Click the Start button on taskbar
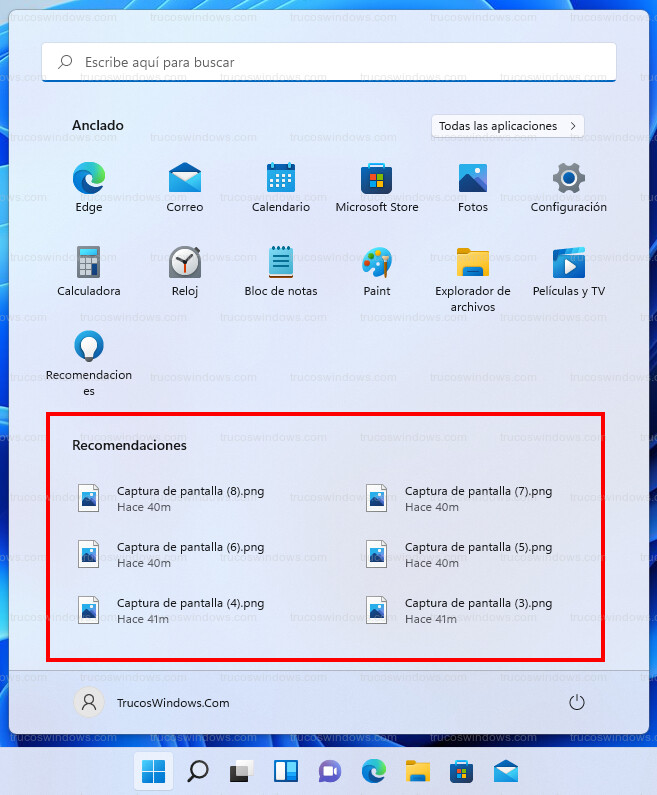Image resolution: width=657 pixels, height=795 pixels. click(154, 771)
